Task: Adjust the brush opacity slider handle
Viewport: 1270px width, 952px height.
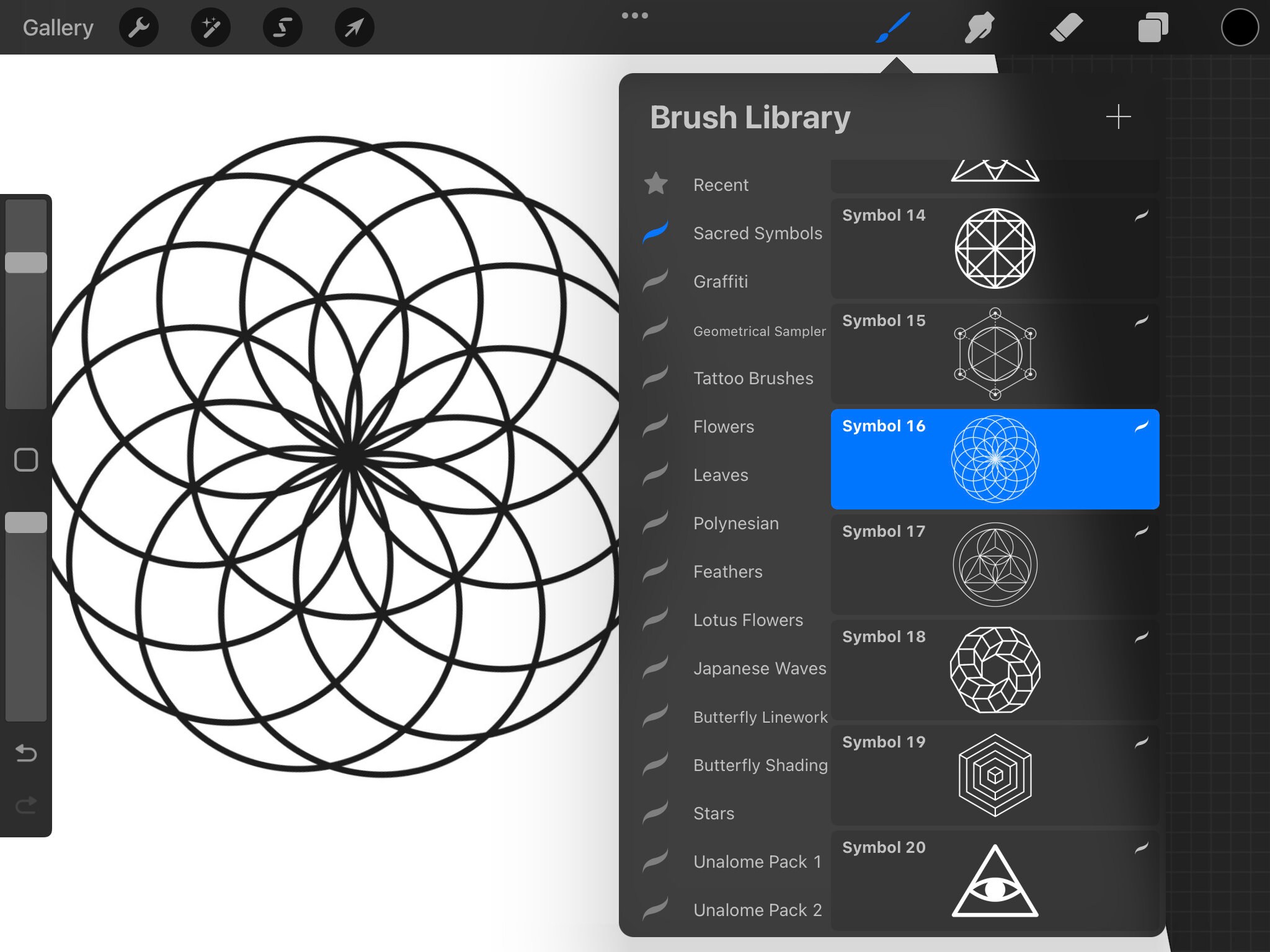Action: coord(26,522)
